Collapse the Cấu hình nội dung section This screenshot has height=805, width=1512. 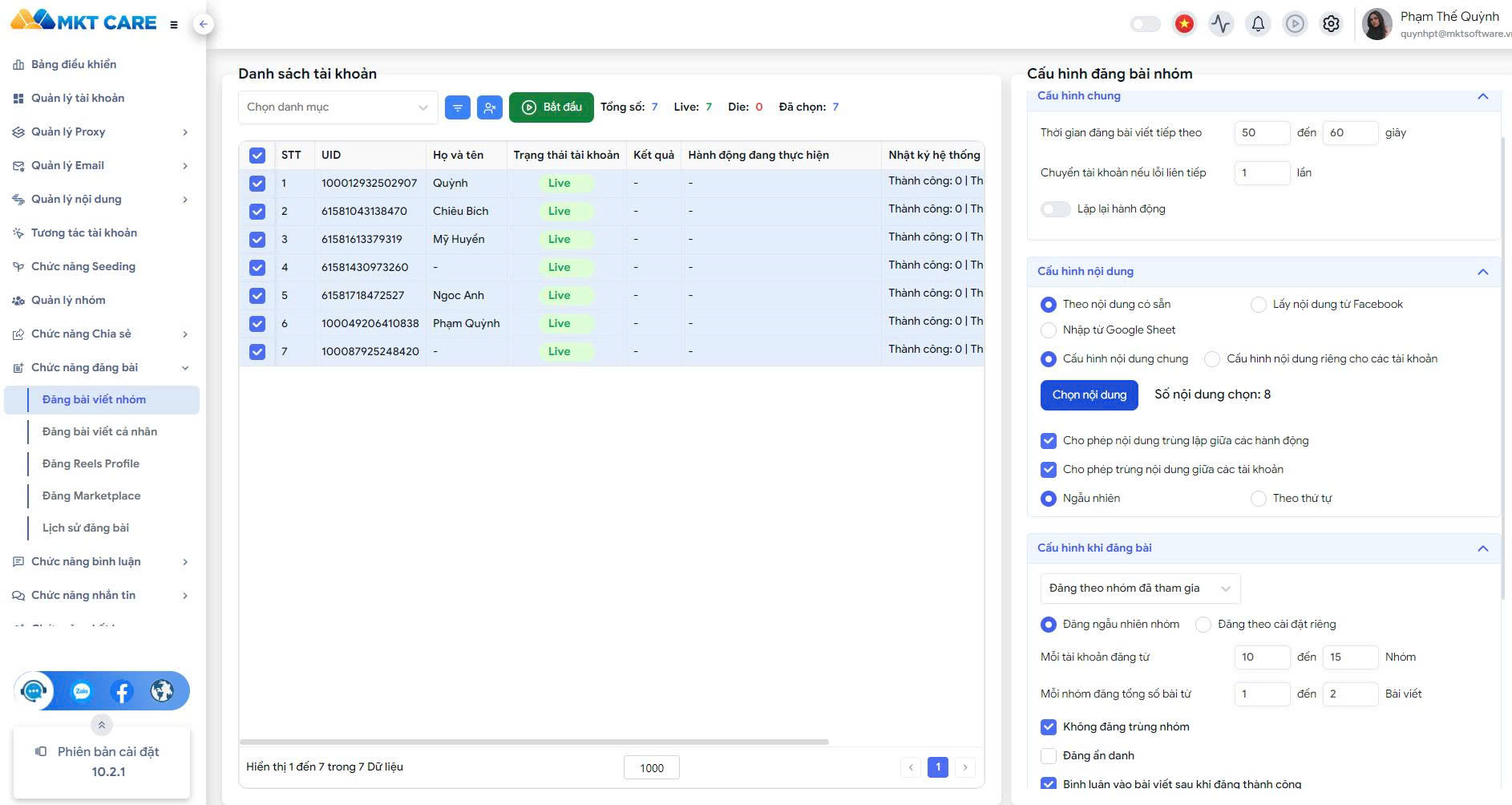[1483, 272]
